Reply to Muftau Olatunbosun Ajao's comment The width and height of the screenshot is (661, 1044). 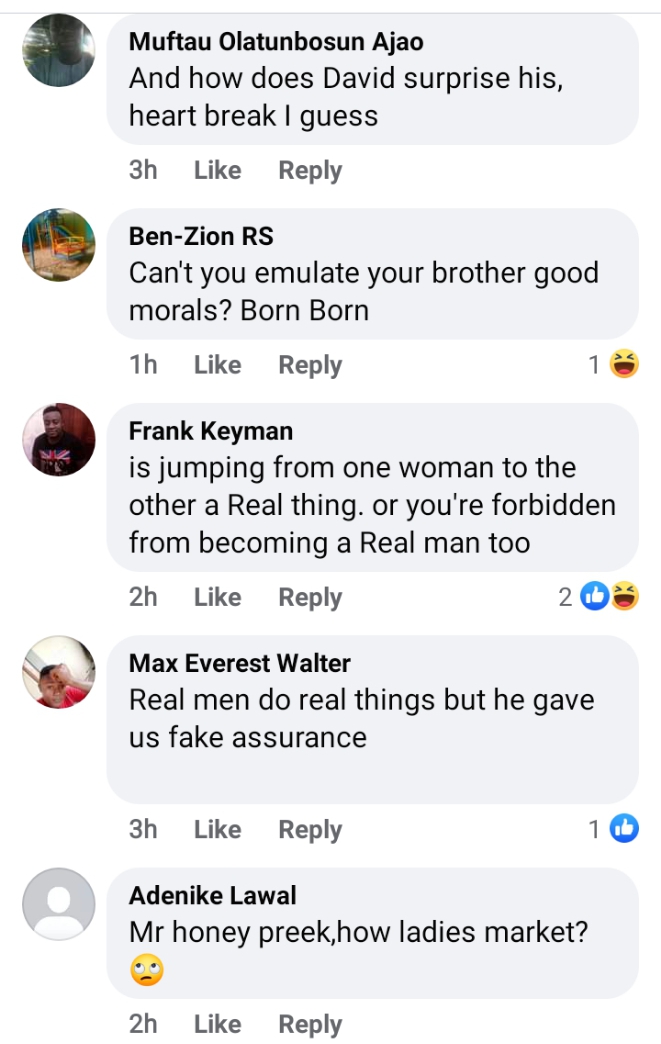(310, 171)
